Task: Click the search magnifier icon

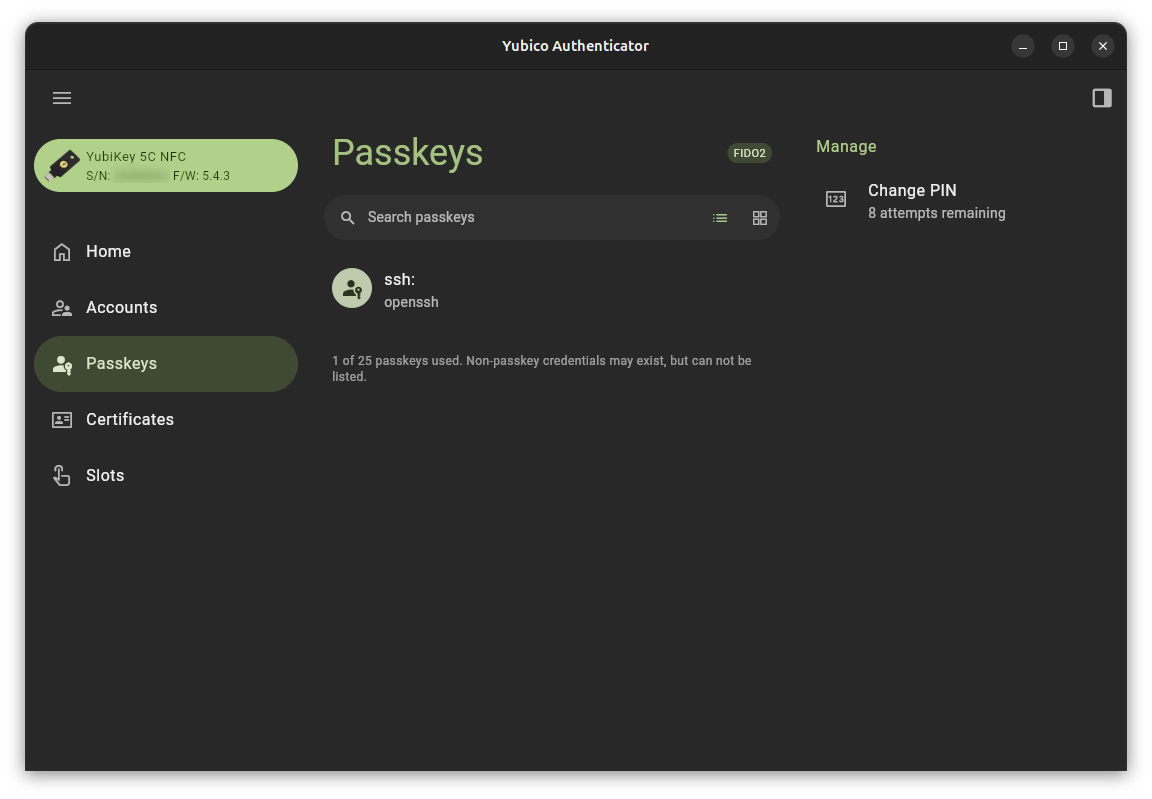Action: click(x=347, y=217)
